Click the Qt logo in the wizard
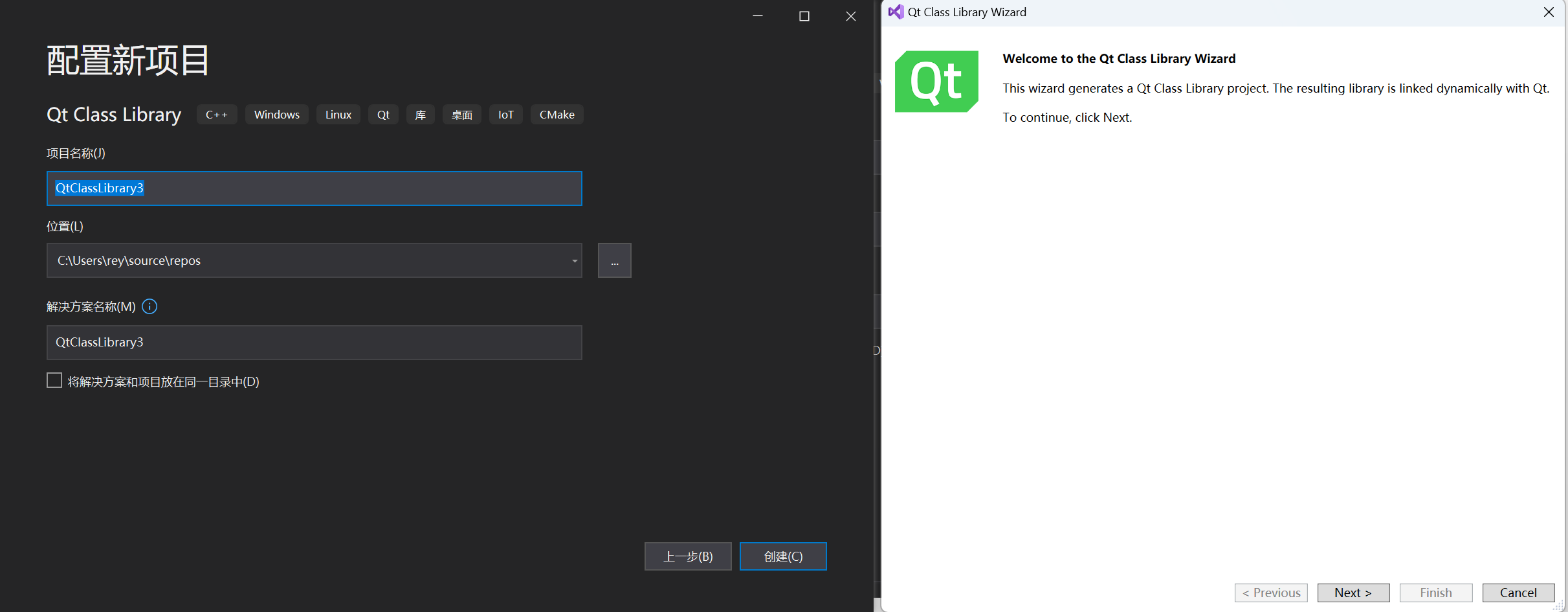Image resolution: width=1568 pixels, height=612 pixels. click(936, 82)
